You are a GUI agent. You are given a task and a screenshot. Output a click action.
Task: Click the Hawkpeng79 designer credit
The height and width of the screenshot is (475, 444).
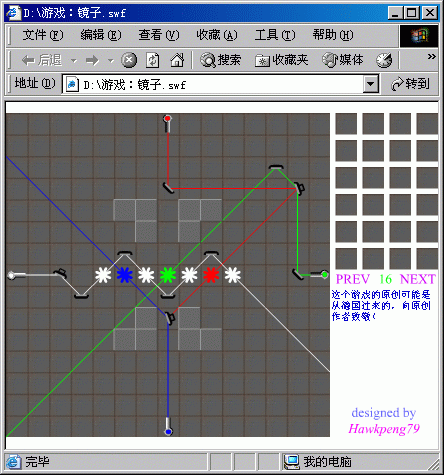click(384, 428)
